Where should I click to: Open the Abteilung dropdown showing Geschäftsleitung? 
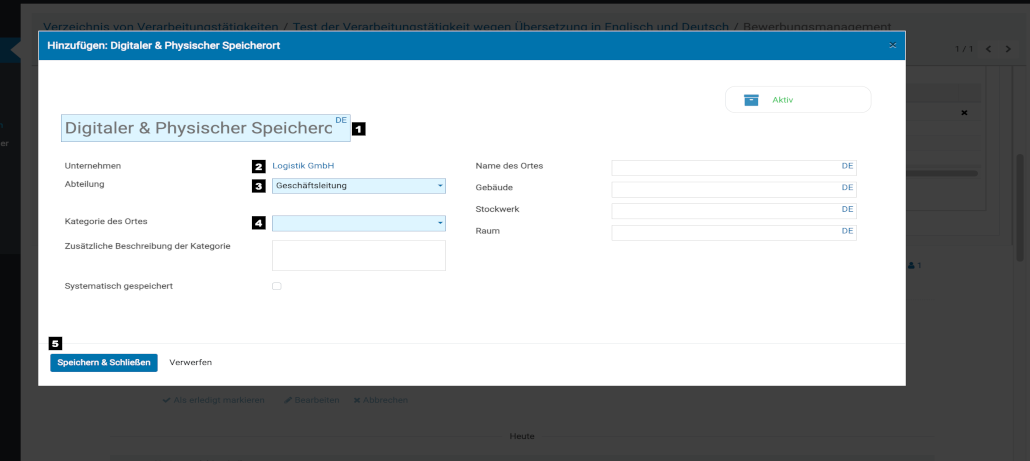point(358,185)
